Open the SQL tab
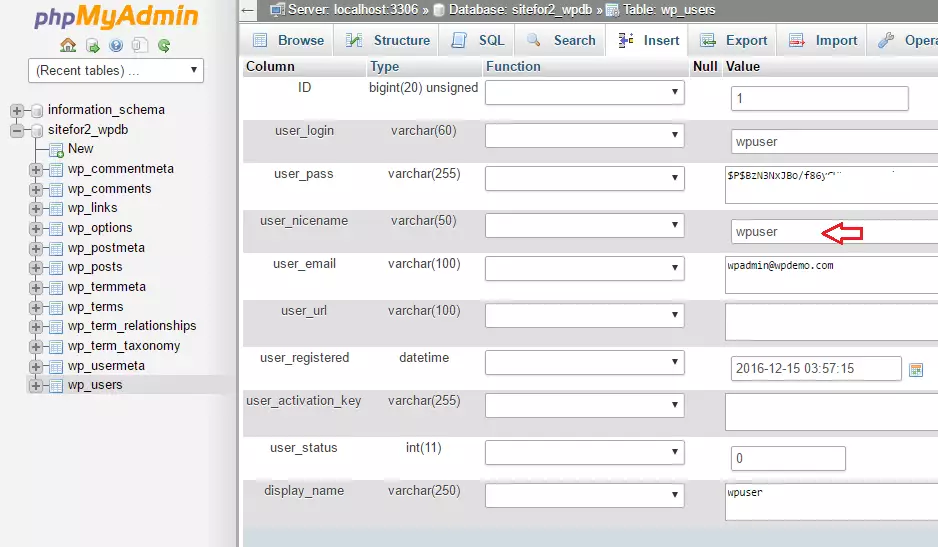This screenshot has width=938, height=547. point(479,40)
